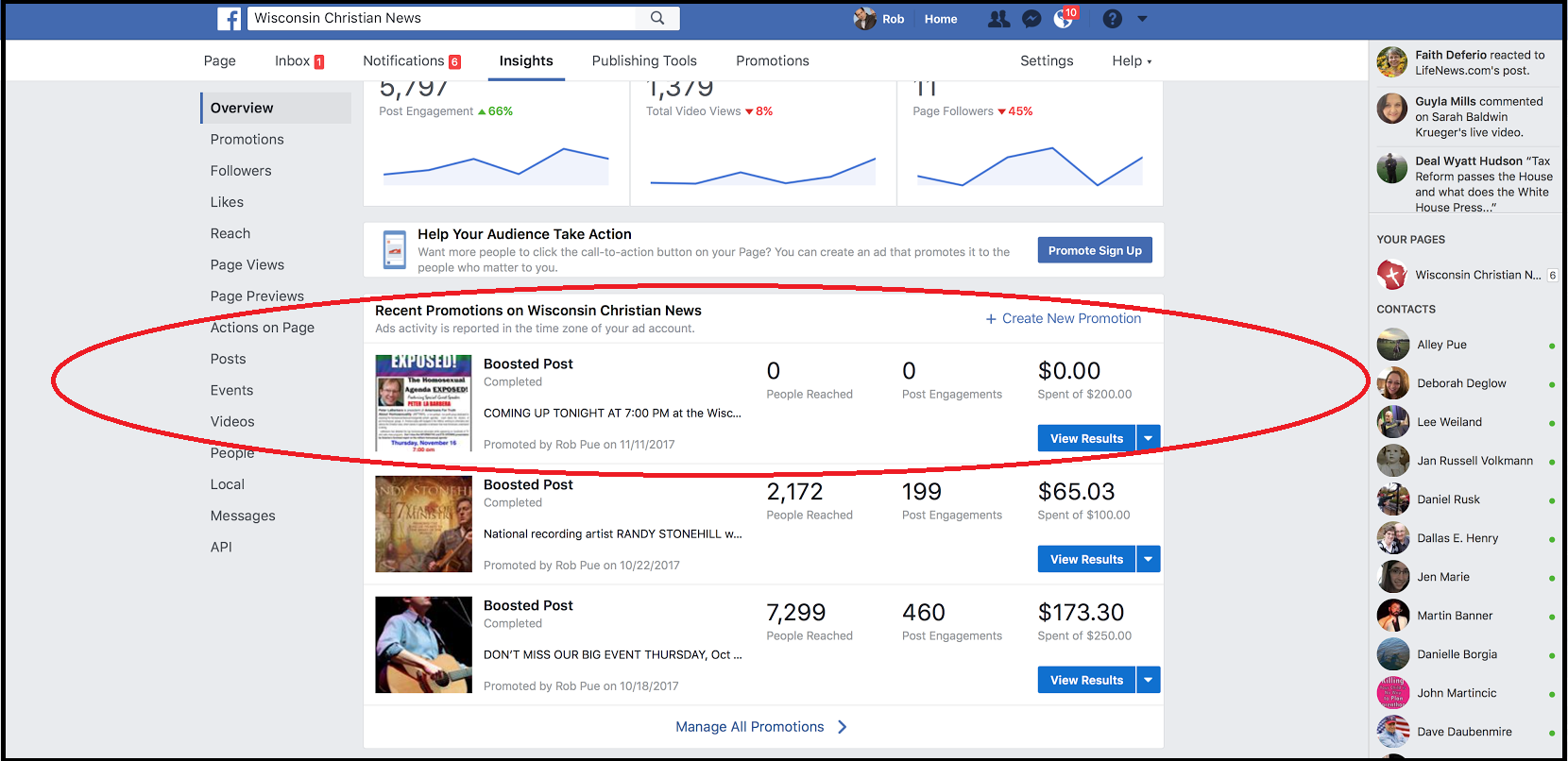Click the Total Video Views chart
1568x761 pixels.
tap(763, 171)
